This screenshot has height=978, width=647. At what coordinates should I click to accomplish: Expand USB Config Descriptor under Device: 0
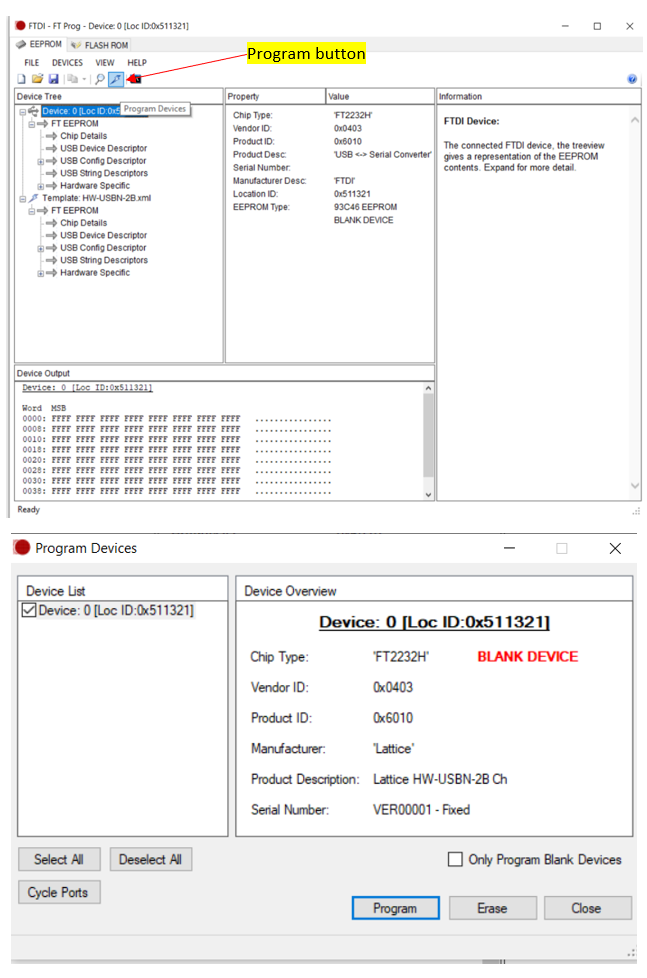pos(41,162)
